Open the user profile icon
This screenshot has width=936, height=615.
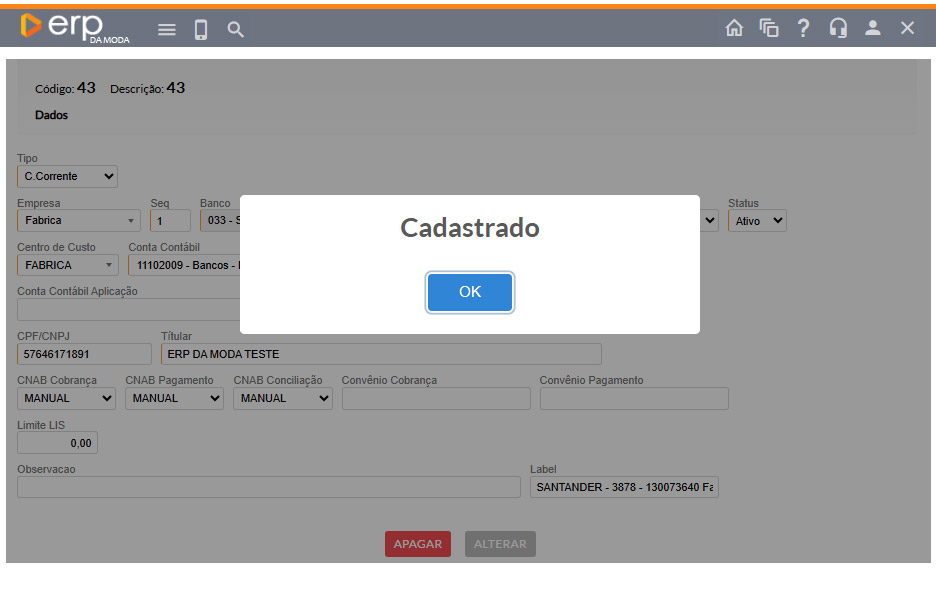pyautogui.click(x=873, y=28)
